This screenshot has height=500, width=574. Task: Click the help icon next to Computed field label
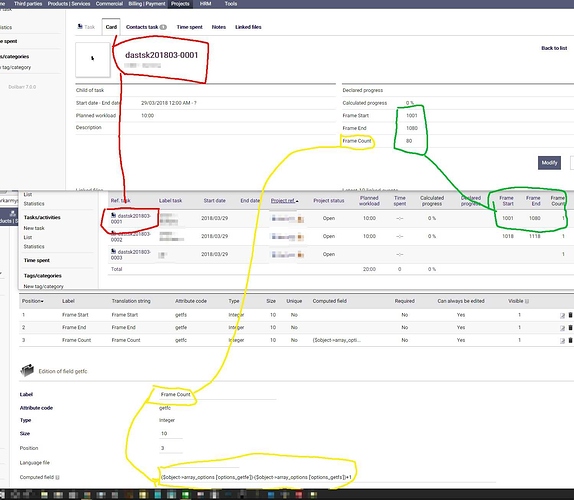pos(57,477)
